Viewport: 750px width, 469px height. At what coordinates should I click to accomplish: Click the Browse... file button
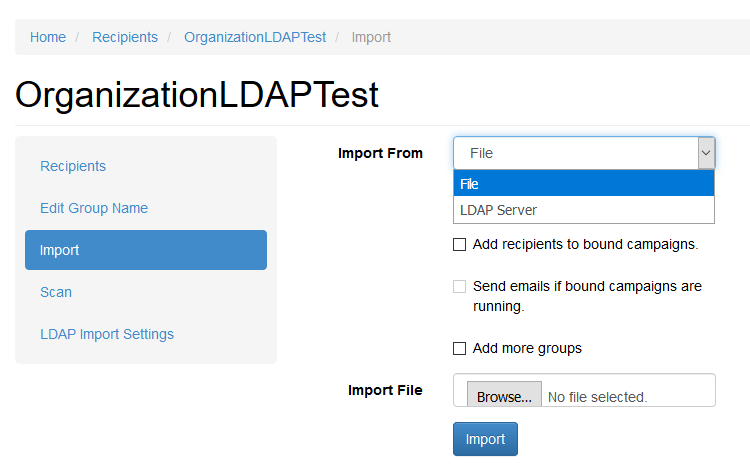pyautogui.click(x=504, y=394)
